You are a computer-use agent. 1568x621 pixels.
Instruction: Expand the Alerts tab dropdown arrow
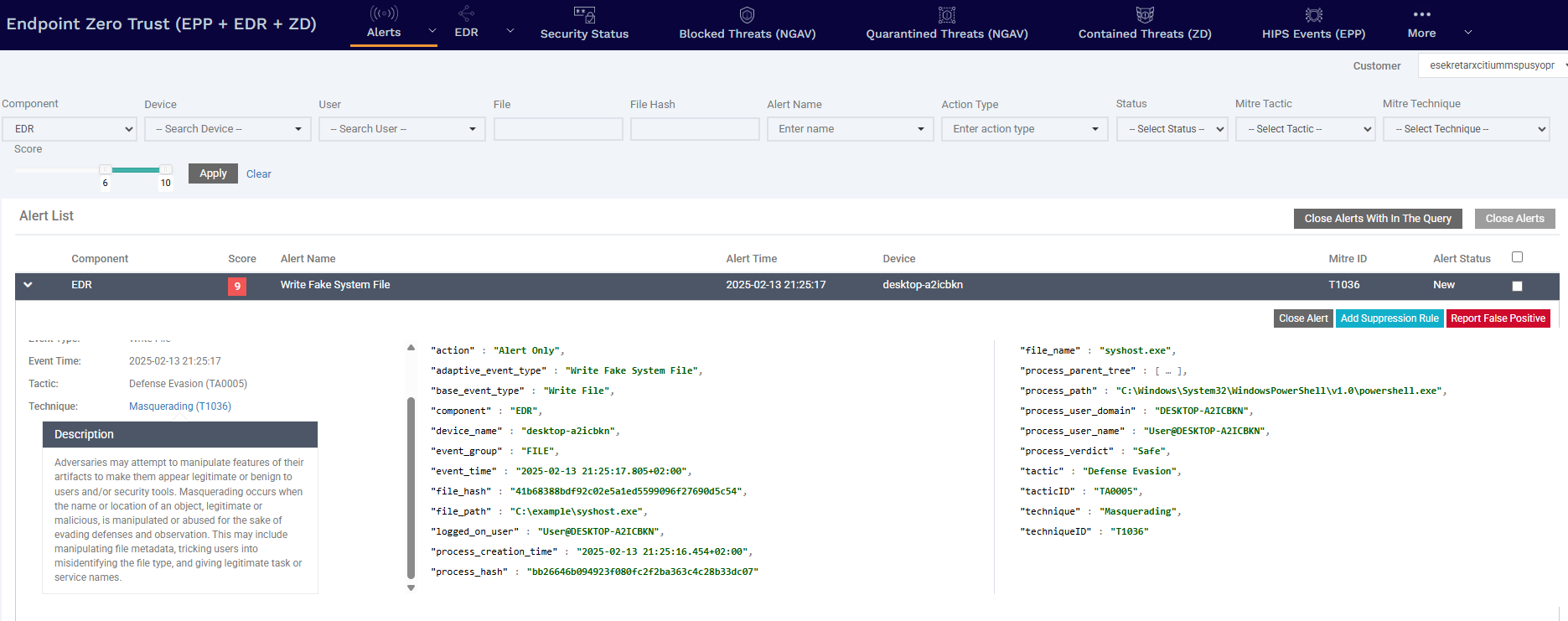[x=432, y=31]
